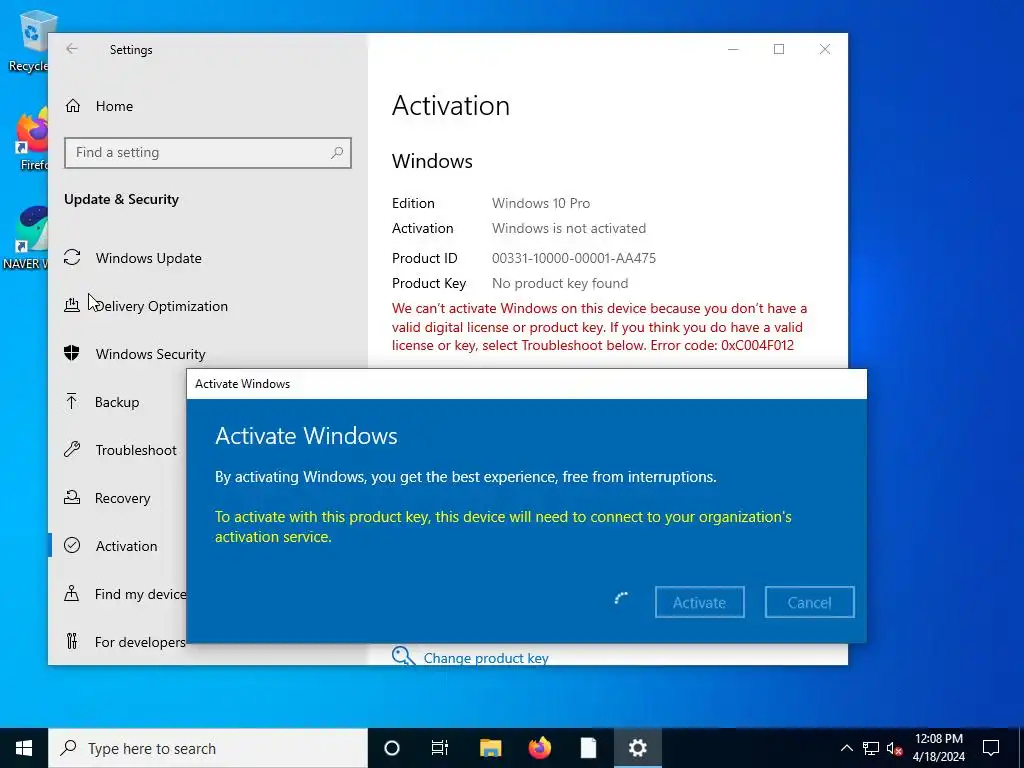Select Recovery in the sidebar

tap(122, 498)
